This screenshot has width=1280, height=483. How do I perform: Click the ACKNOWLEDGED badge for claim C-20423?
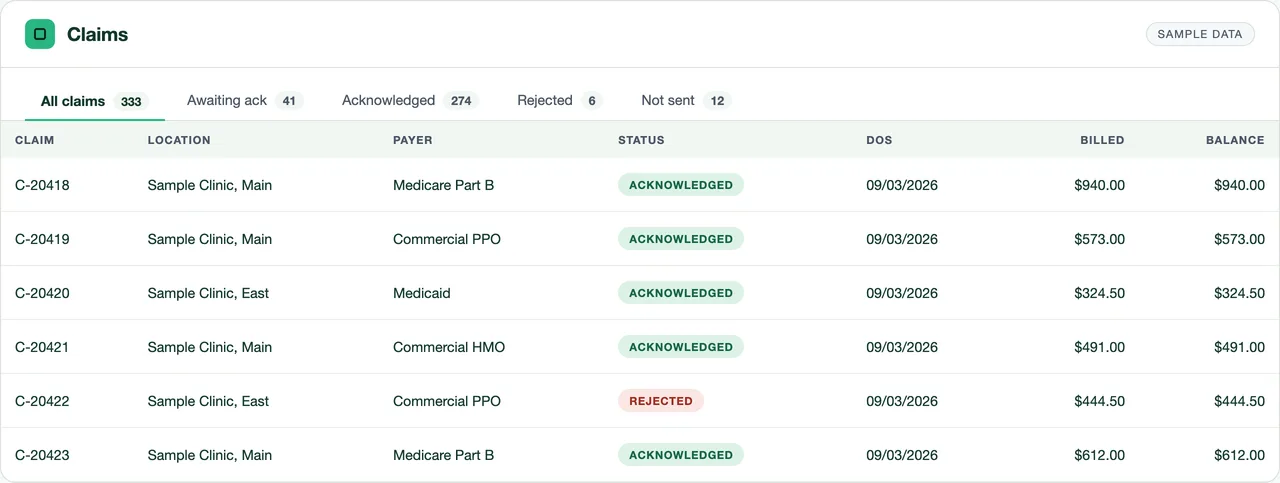pos(681,455)
